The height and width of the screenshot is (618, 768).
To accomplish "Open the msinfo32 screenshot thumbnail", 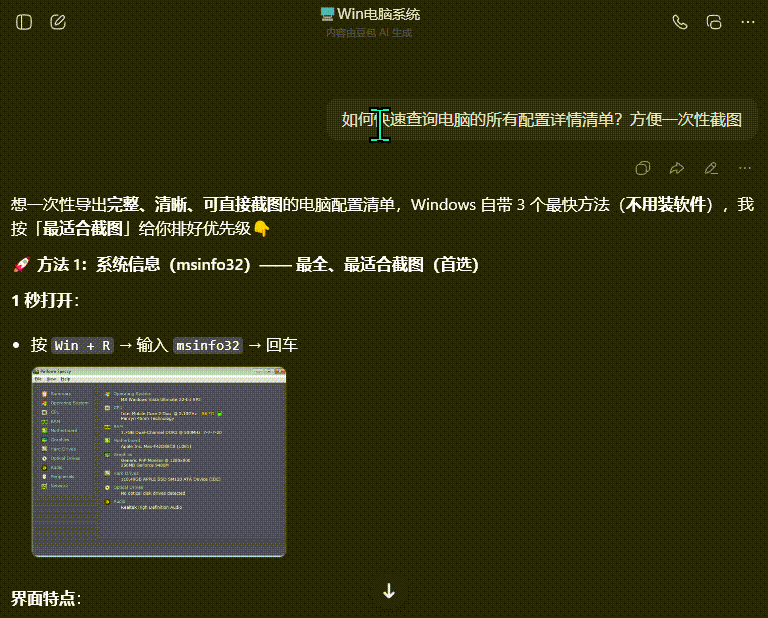I will point(159,462).
